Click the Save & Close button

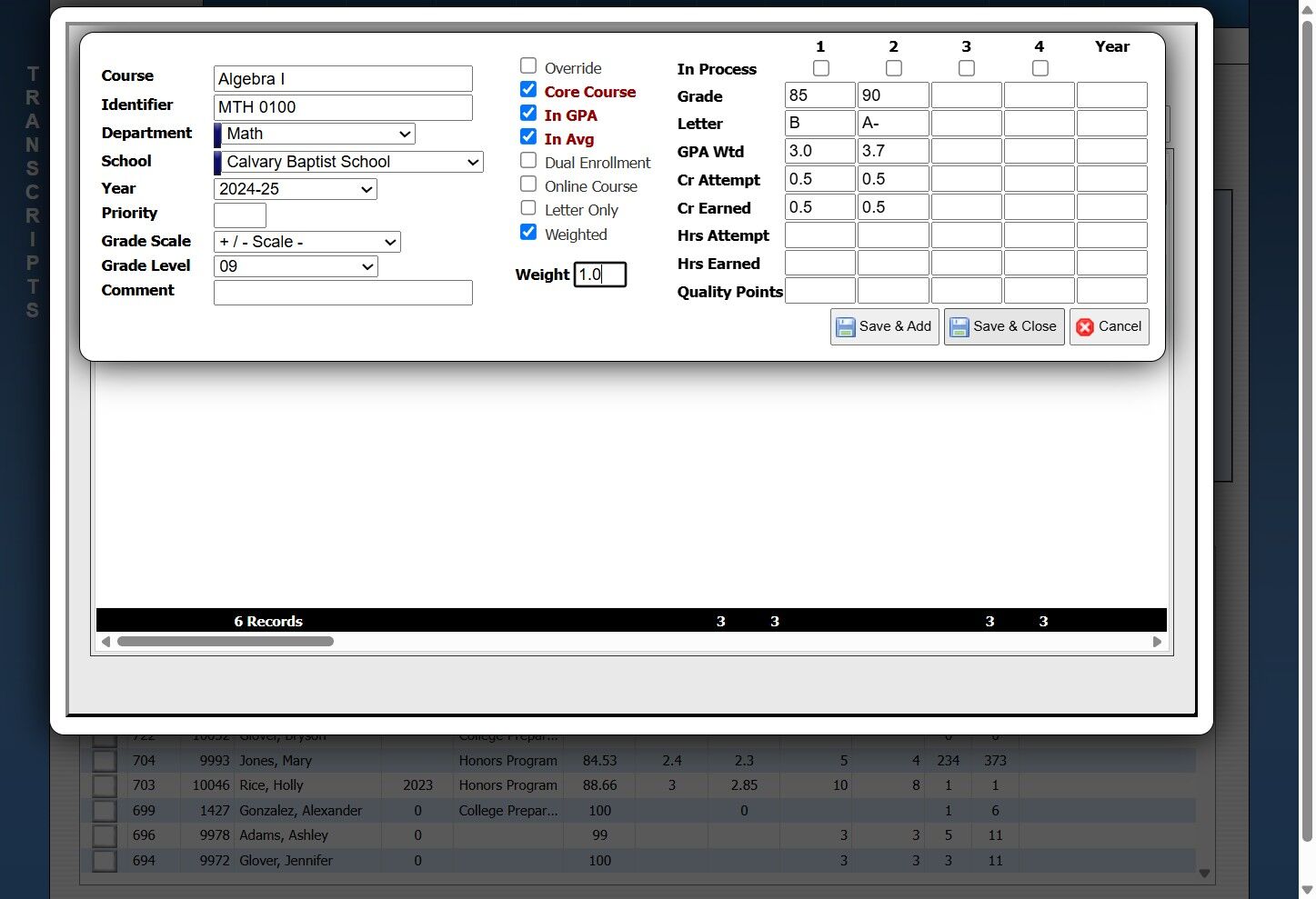pyautogui.click(x=1004, y=327)
